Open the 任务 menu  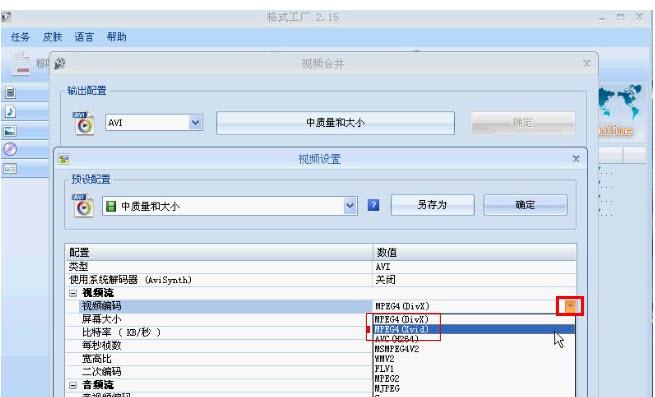pyautogui.click(x=20, y=37)
